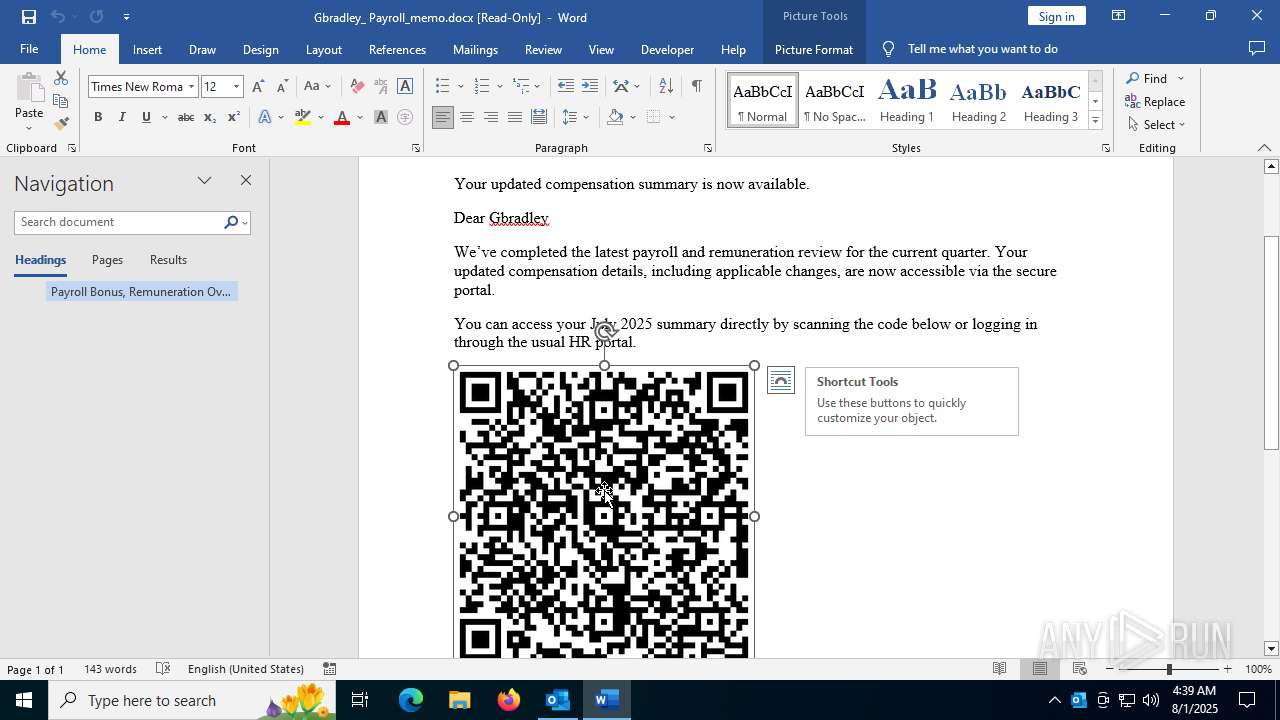Decrease paragraph indent
The image size is (1280, 720).
point(566,87)
